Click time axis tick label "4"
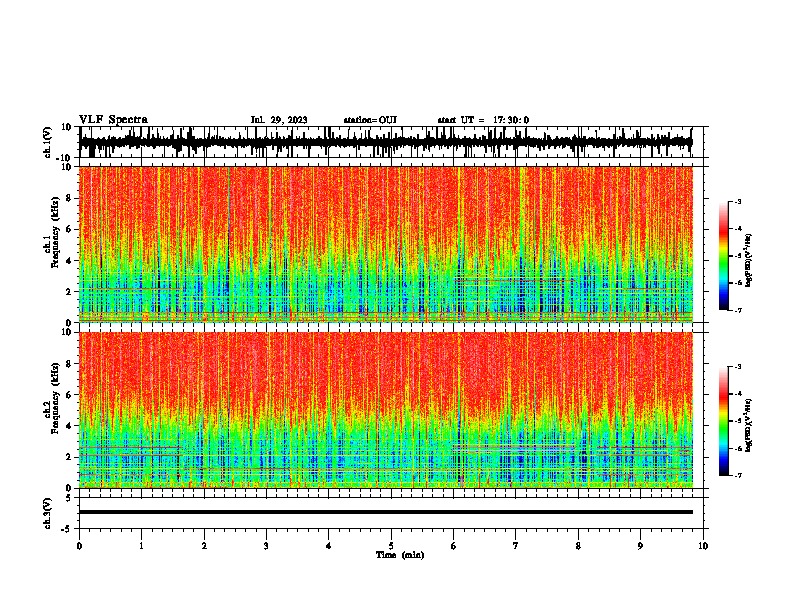 (x=329, y=546)
